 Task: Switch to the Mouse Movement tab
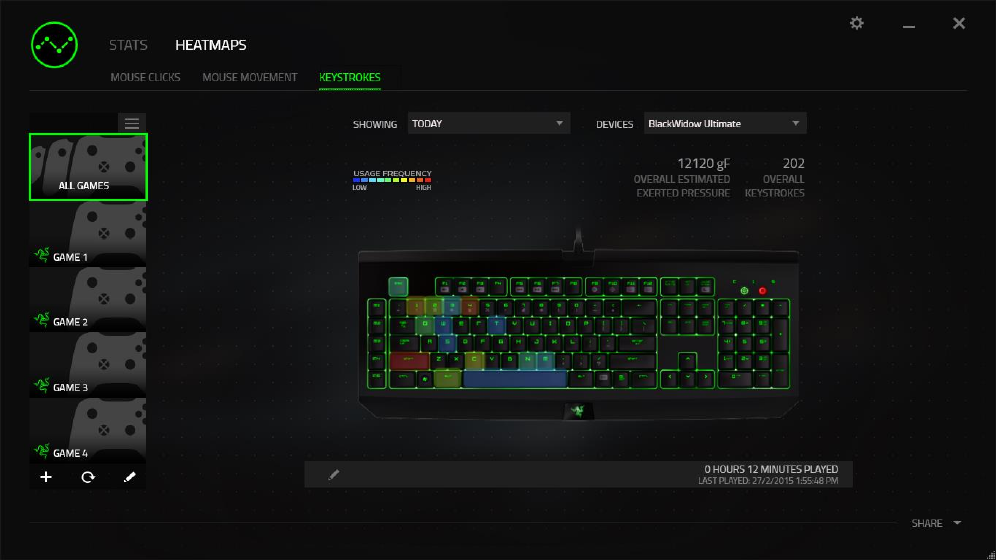coord(250,77)
